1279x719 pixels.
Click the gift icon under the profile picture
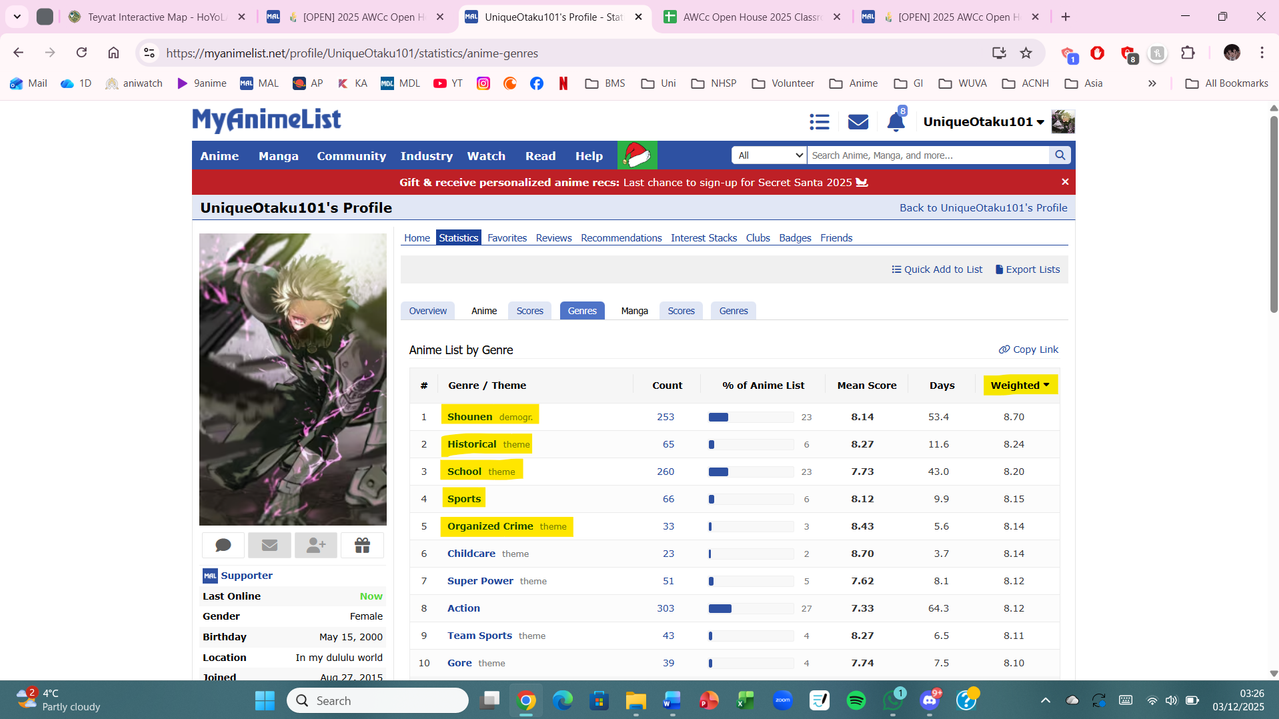pyautogui.click(x=362, y=545)
